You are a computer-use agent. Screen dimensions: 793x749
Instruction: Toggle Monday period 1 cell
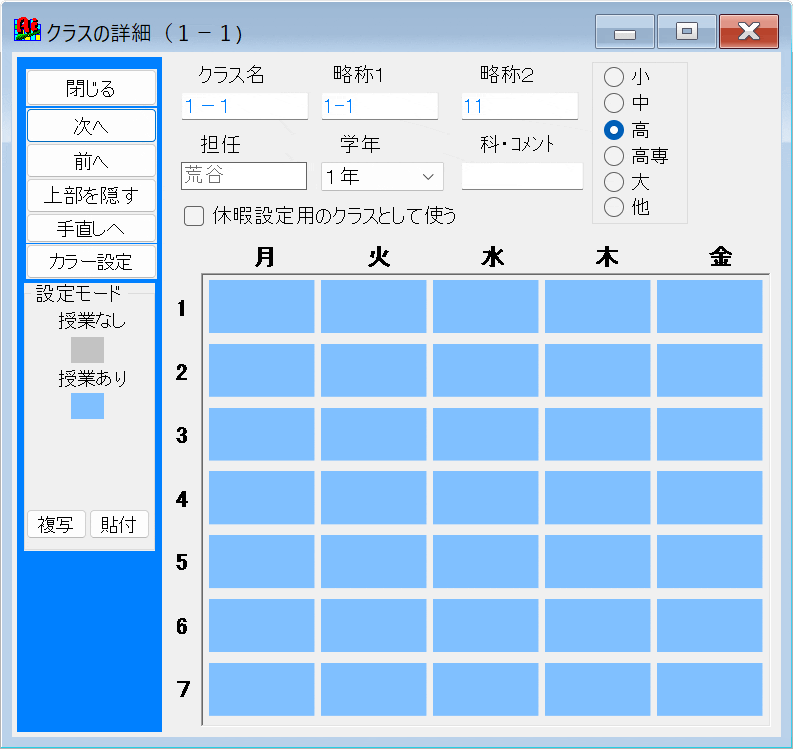(x=261, y=306)
